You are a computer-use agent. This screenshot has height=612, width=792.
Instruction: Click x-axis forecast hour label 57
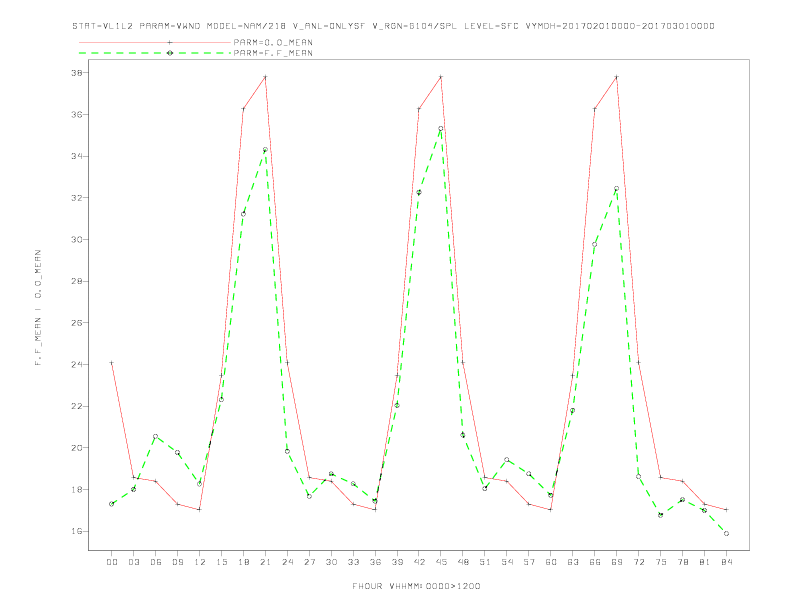coord(529,562)
